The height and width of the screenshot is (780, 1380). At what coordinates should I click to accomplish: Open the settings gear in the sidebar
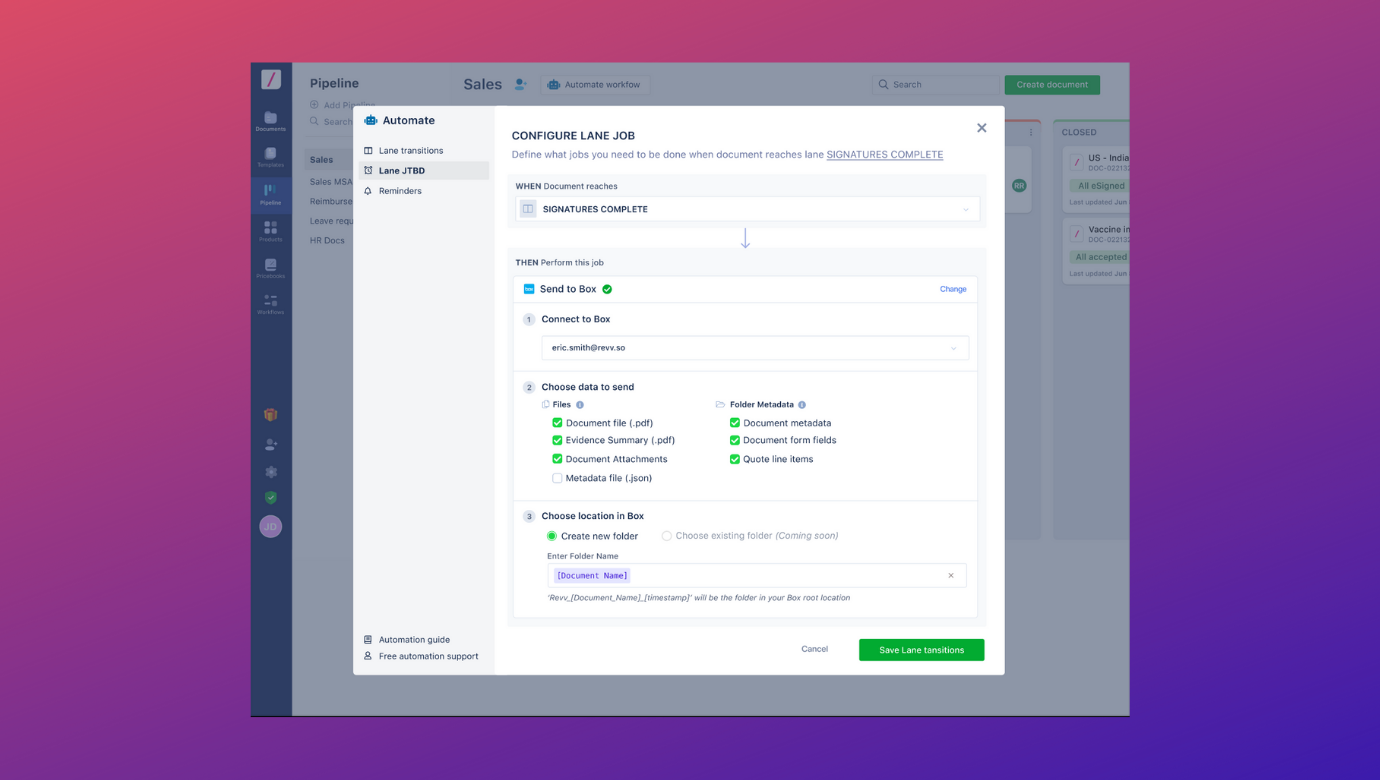point(270,469)
